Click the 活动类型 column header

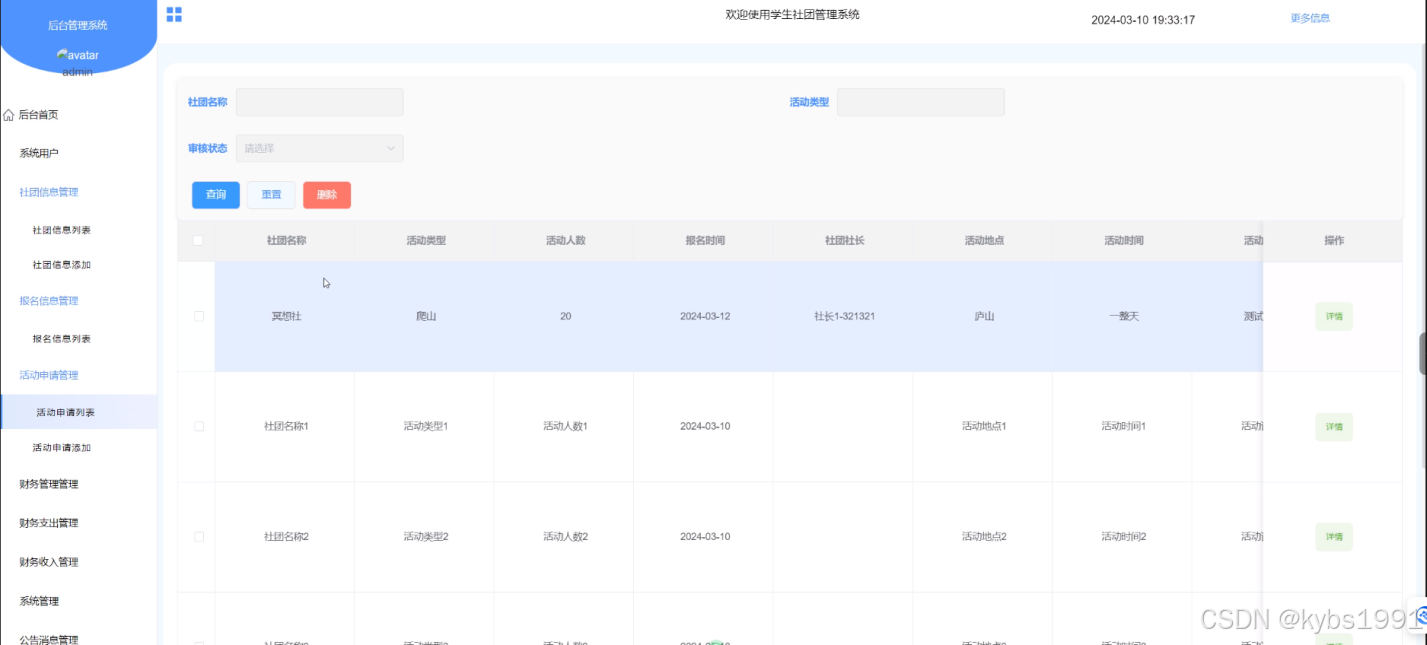[x=426, y=241]
